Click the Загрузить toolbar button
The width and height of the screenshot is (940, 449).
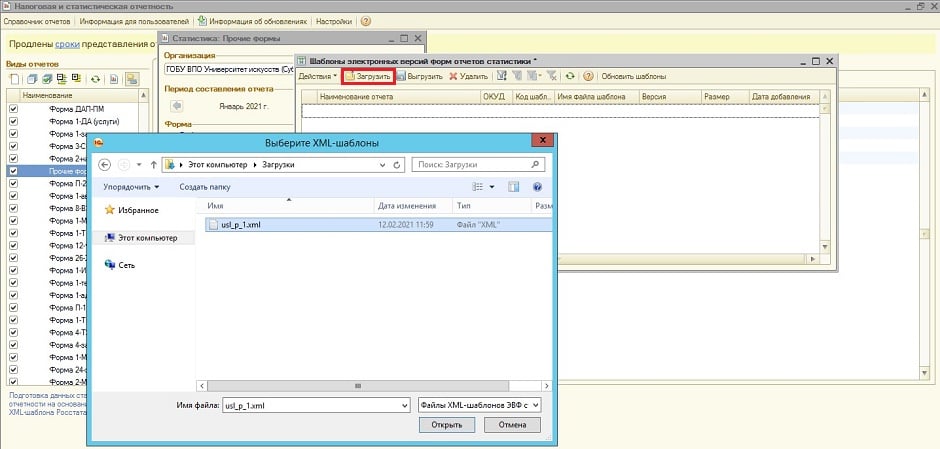[367, 76]
